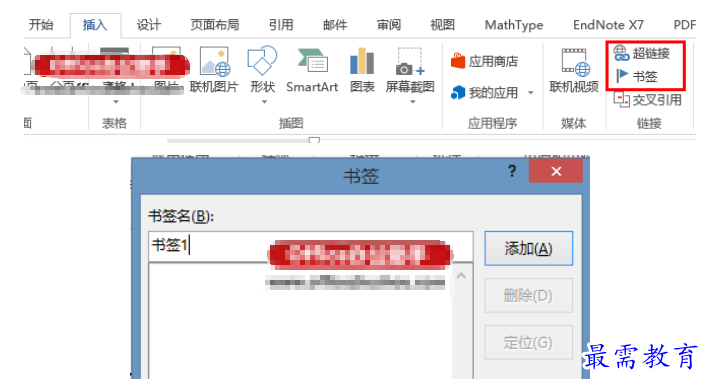
Task: Expand the 形状 dropdown arrow
Action: (x=264, y=102)
